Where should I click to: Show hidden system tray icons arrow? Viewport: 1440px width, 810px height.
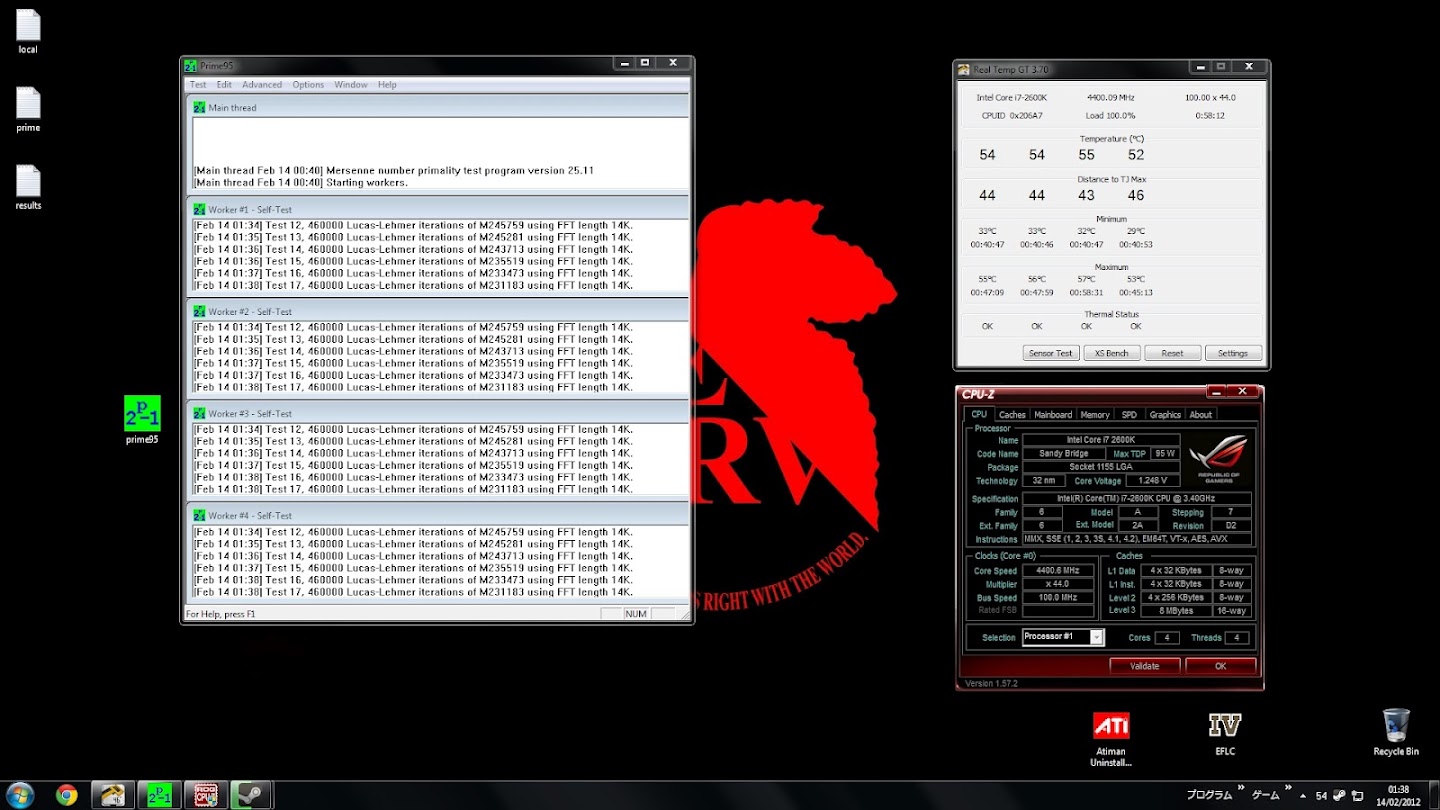coord(1305,796)
